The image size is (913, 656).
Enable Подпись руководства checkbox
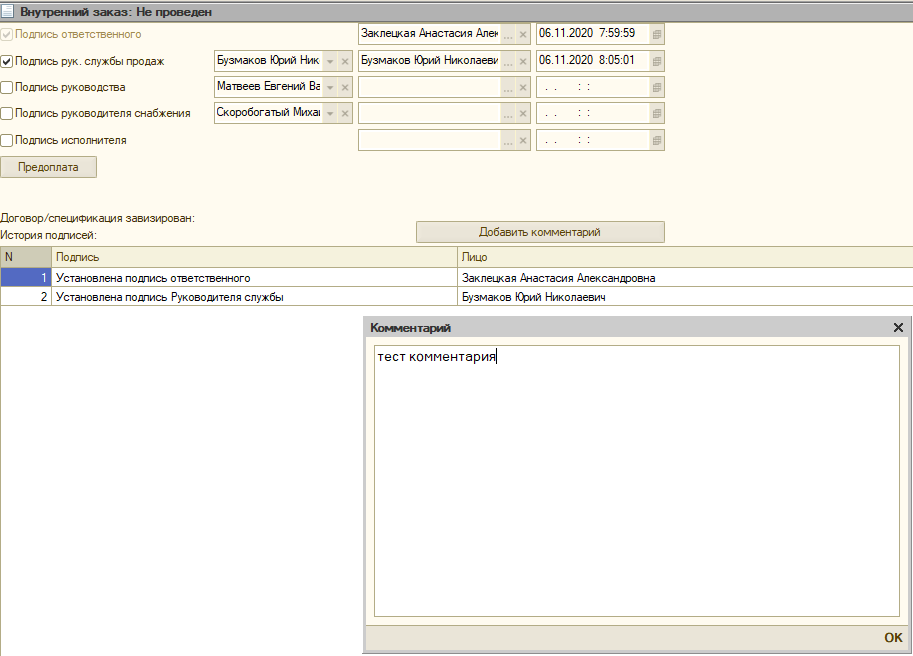click(x=6, y=87)
